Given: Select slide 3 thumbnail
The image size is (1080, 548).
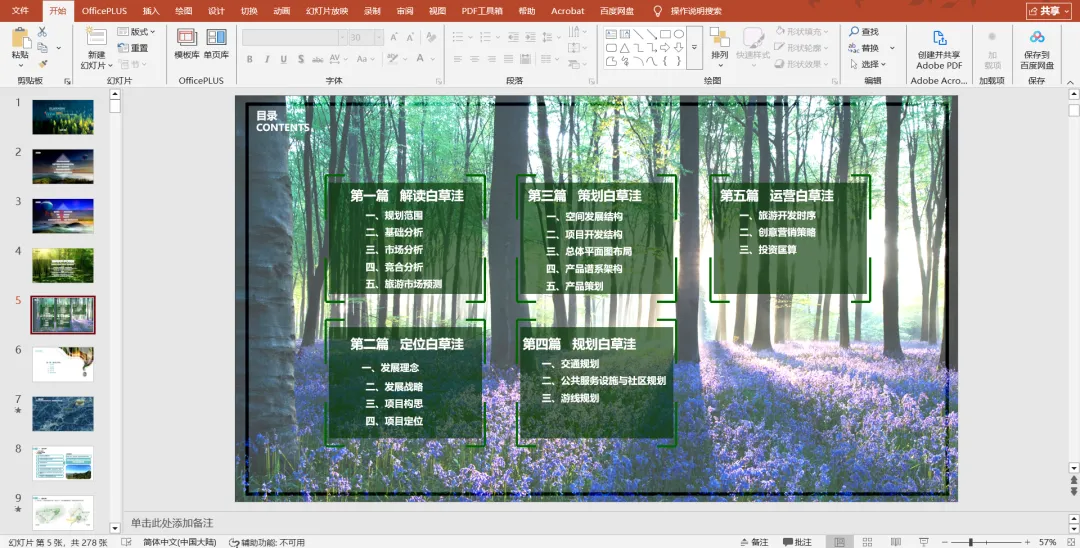Looking at the screenshot, I should click(63, 216).
